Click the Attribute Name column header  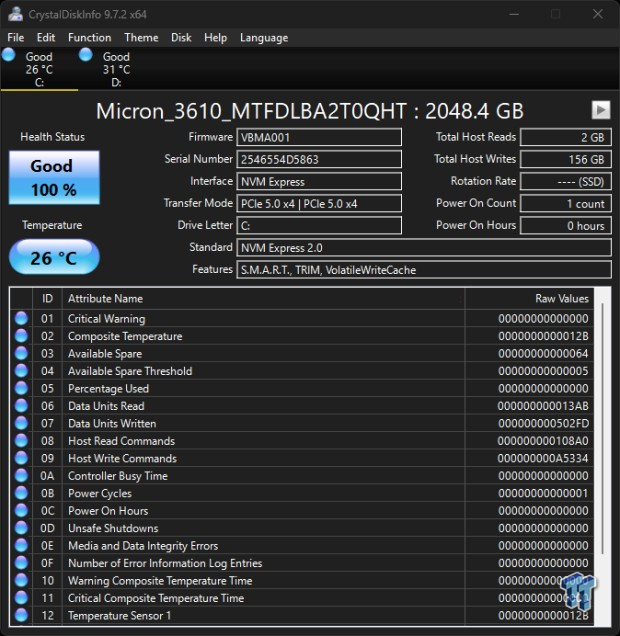tap(264, 299)
